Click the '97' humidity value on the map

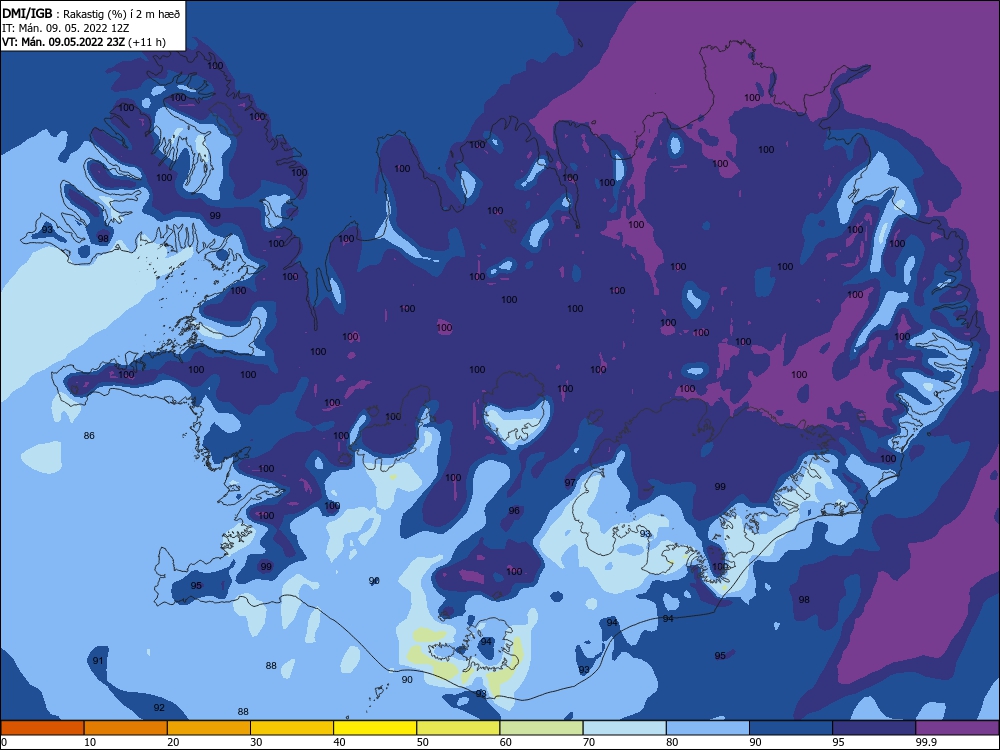tap(570, 483)
